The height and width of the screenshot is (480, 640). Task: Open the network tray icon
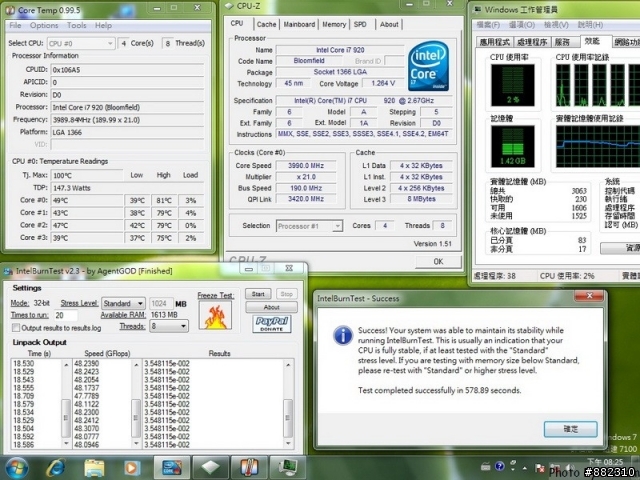554,467
